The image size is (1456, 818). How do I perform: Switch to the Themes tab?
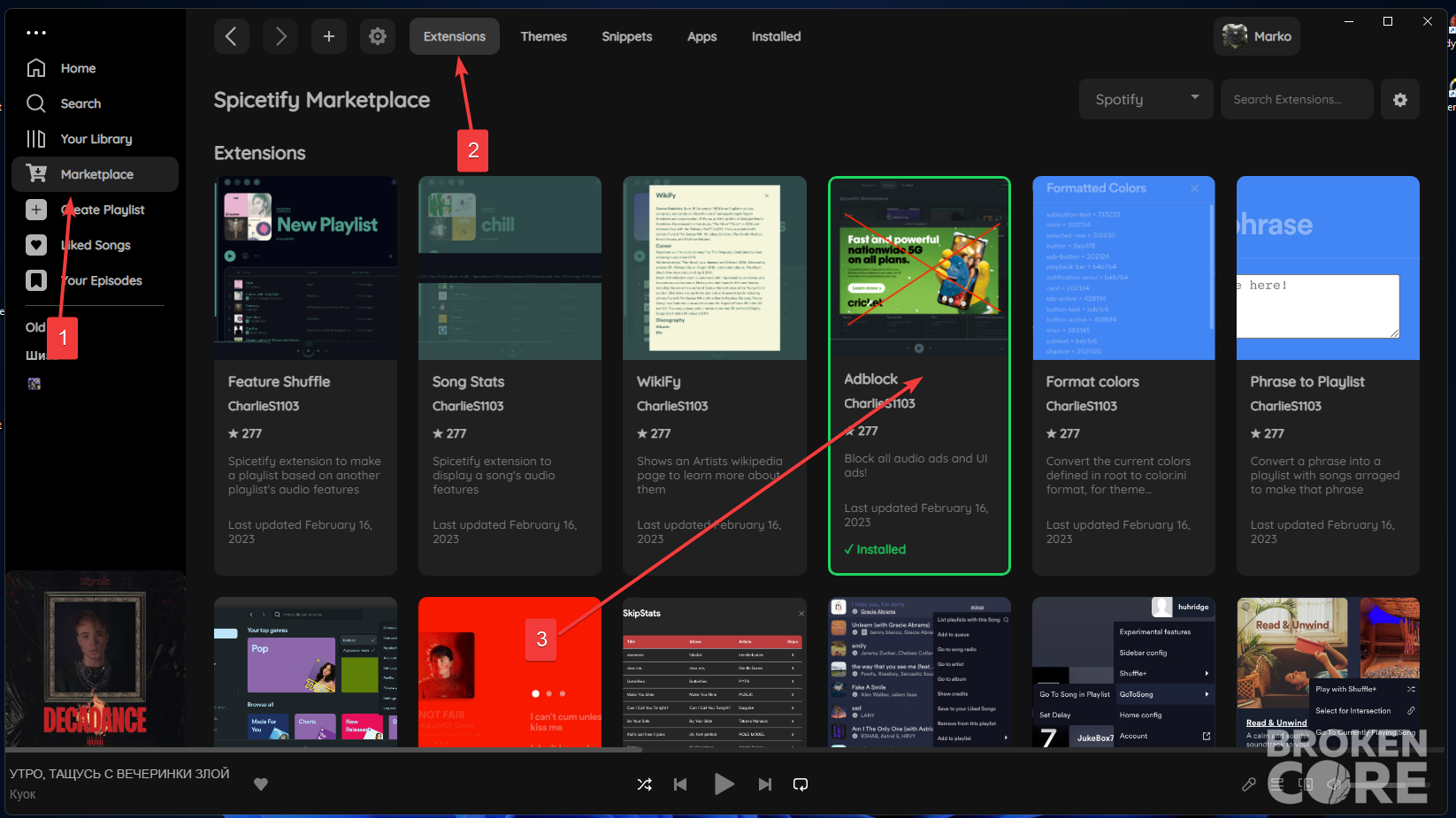(544, 36)
